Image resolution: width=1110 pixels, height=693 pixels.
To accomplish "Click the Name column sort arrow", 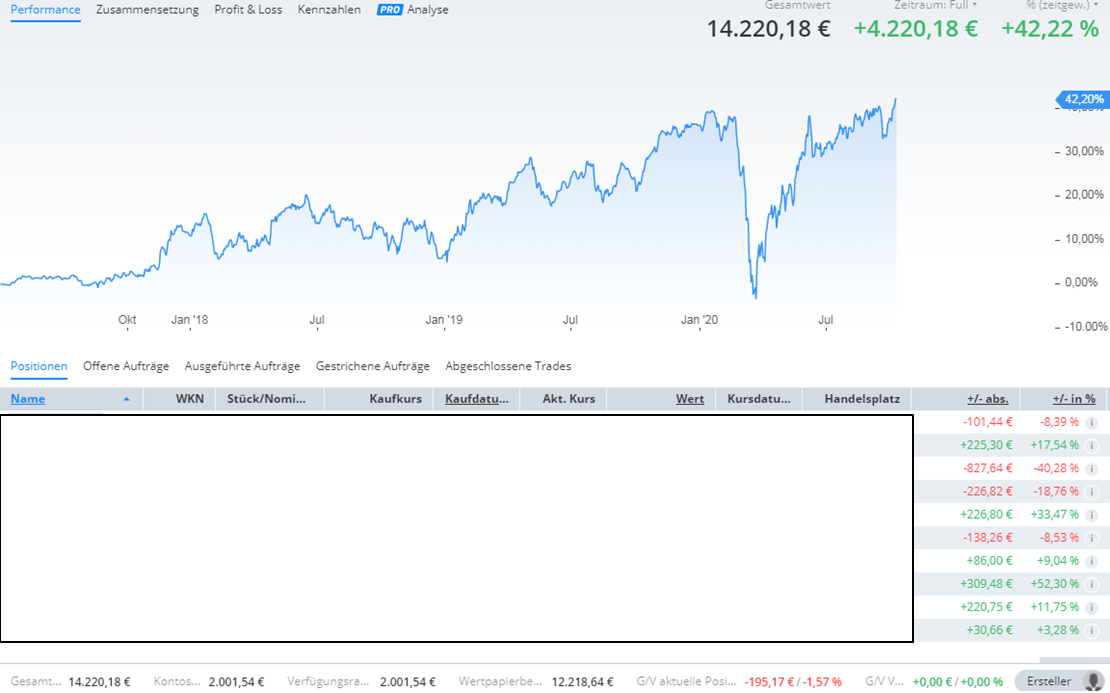I will (x=127, y=399).
